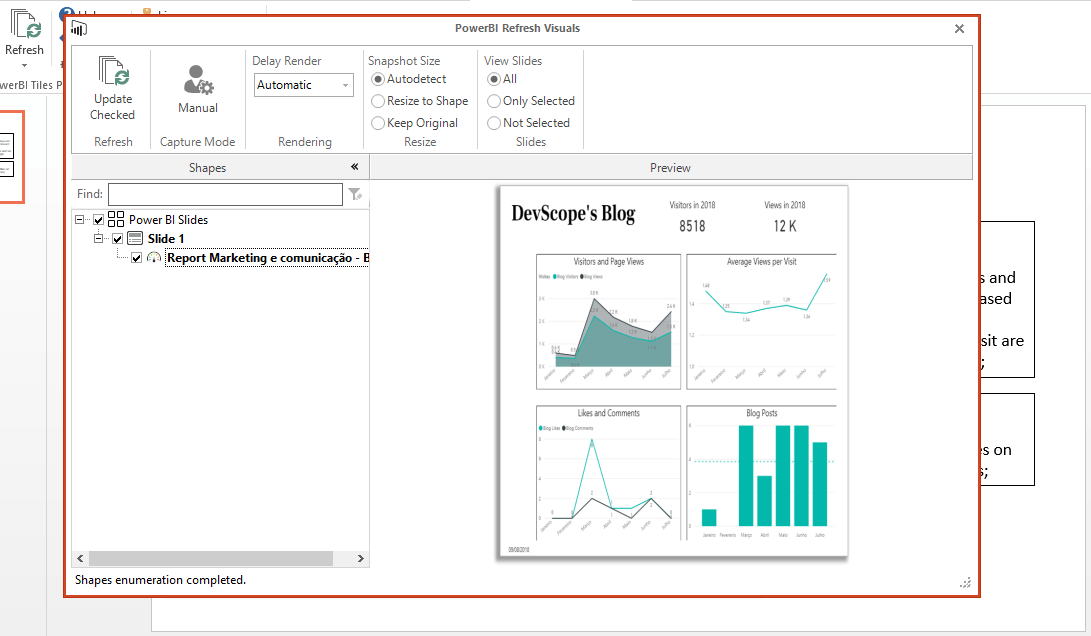Viewport: 1091px width, 636px height.
Task: Click the tiles icon beside Power BI Slides
Action: click(114, 219)
